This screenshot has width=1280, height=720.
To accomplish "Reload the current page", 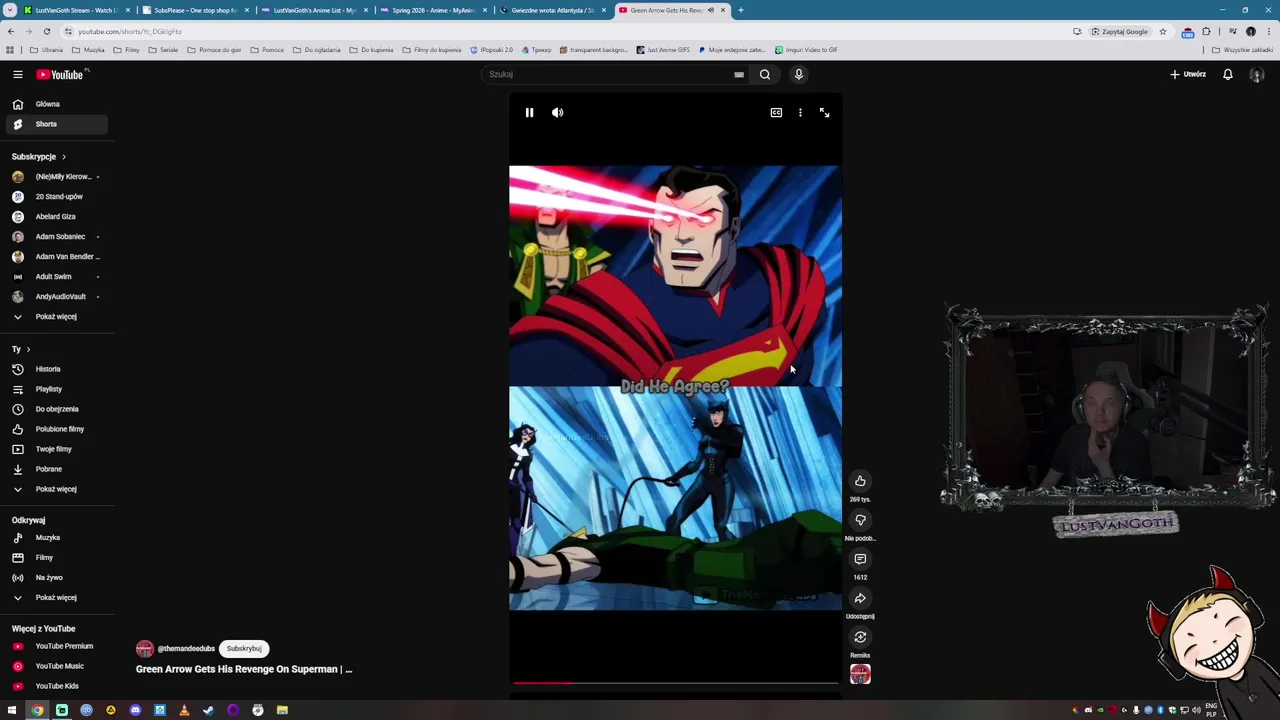I will point(47,31).
